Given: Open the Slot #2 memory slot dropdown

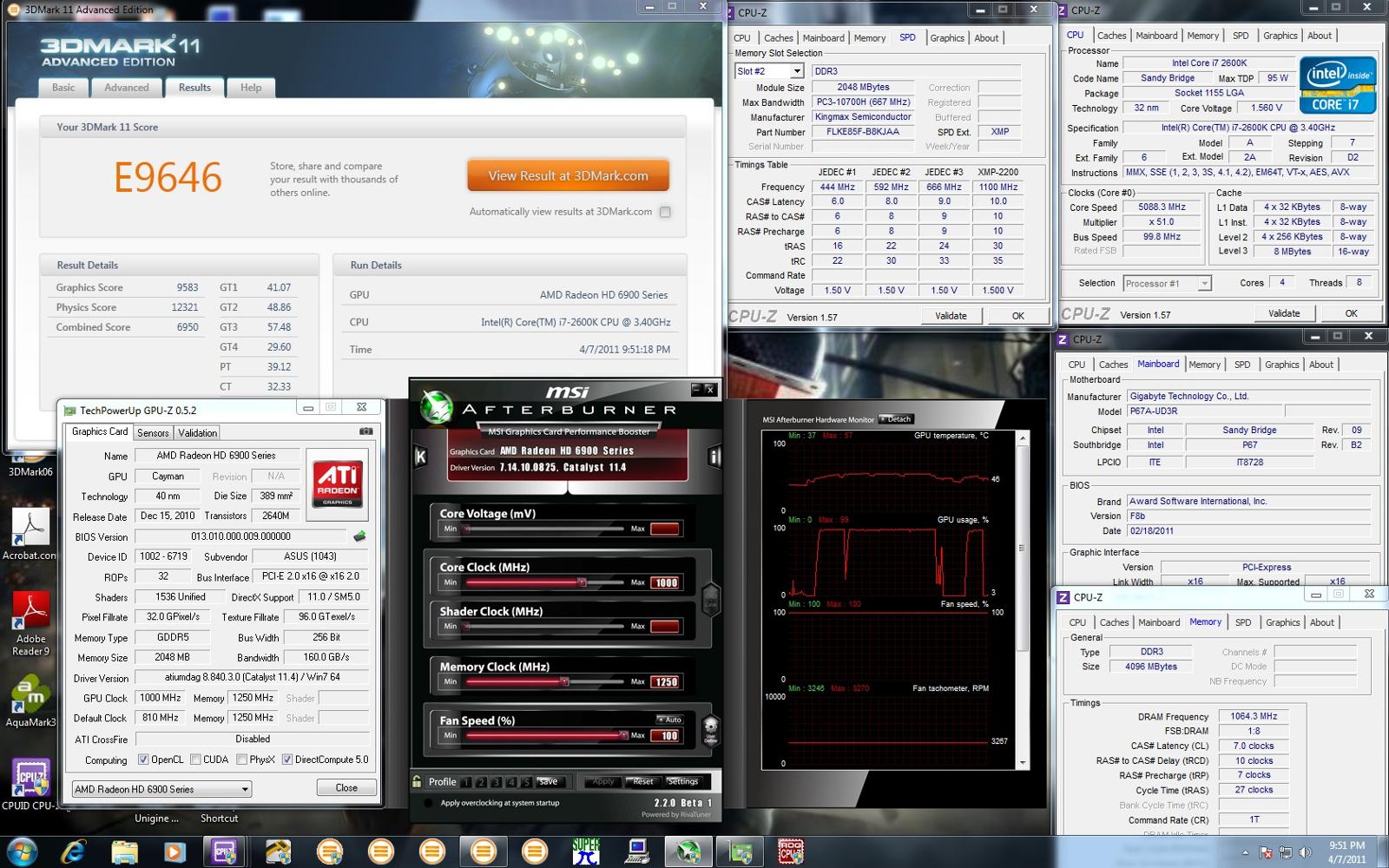Looking at the screenshot, I should pos(769,71).
